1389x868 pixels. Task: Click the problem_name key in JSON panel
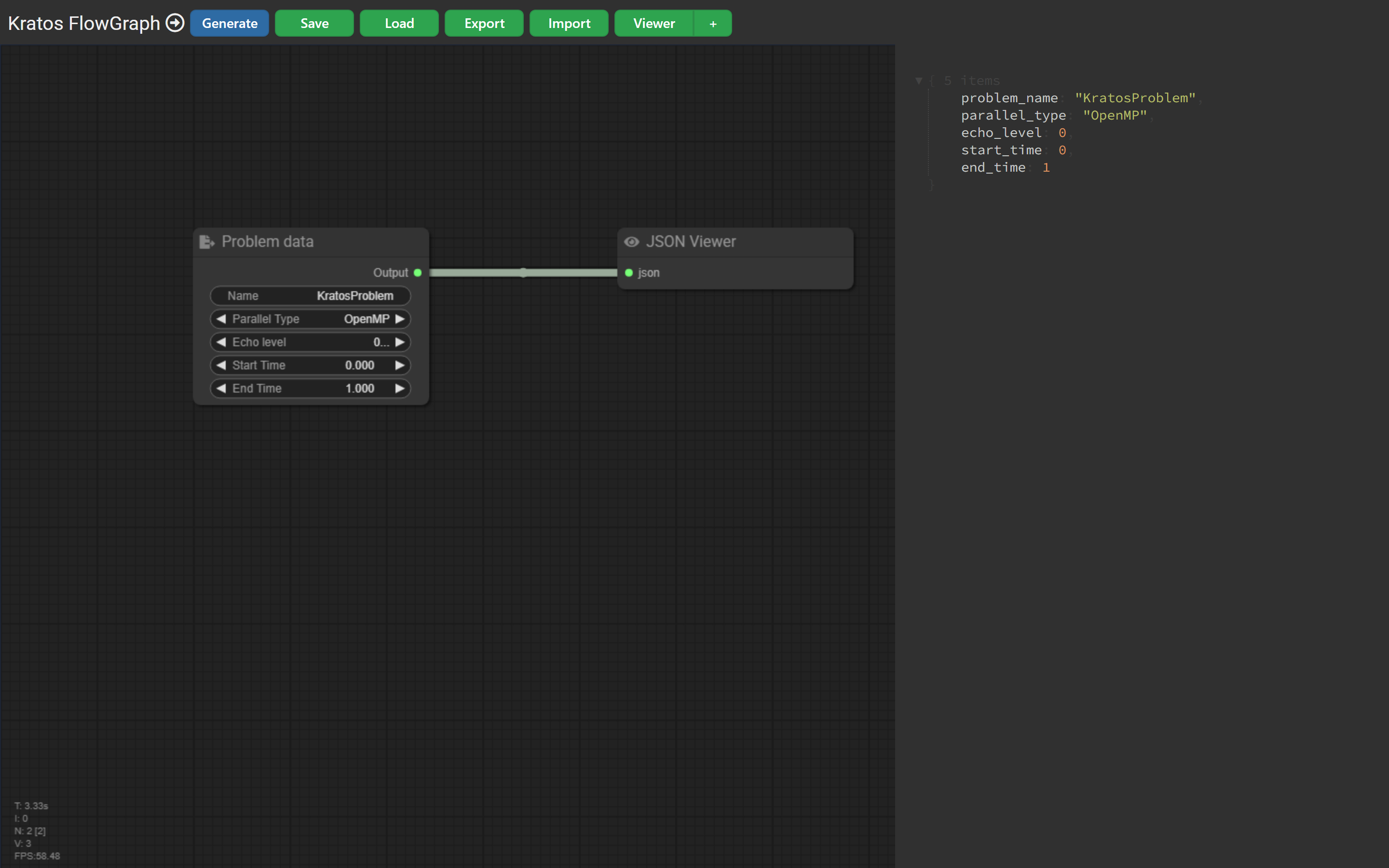[1009, 98]
